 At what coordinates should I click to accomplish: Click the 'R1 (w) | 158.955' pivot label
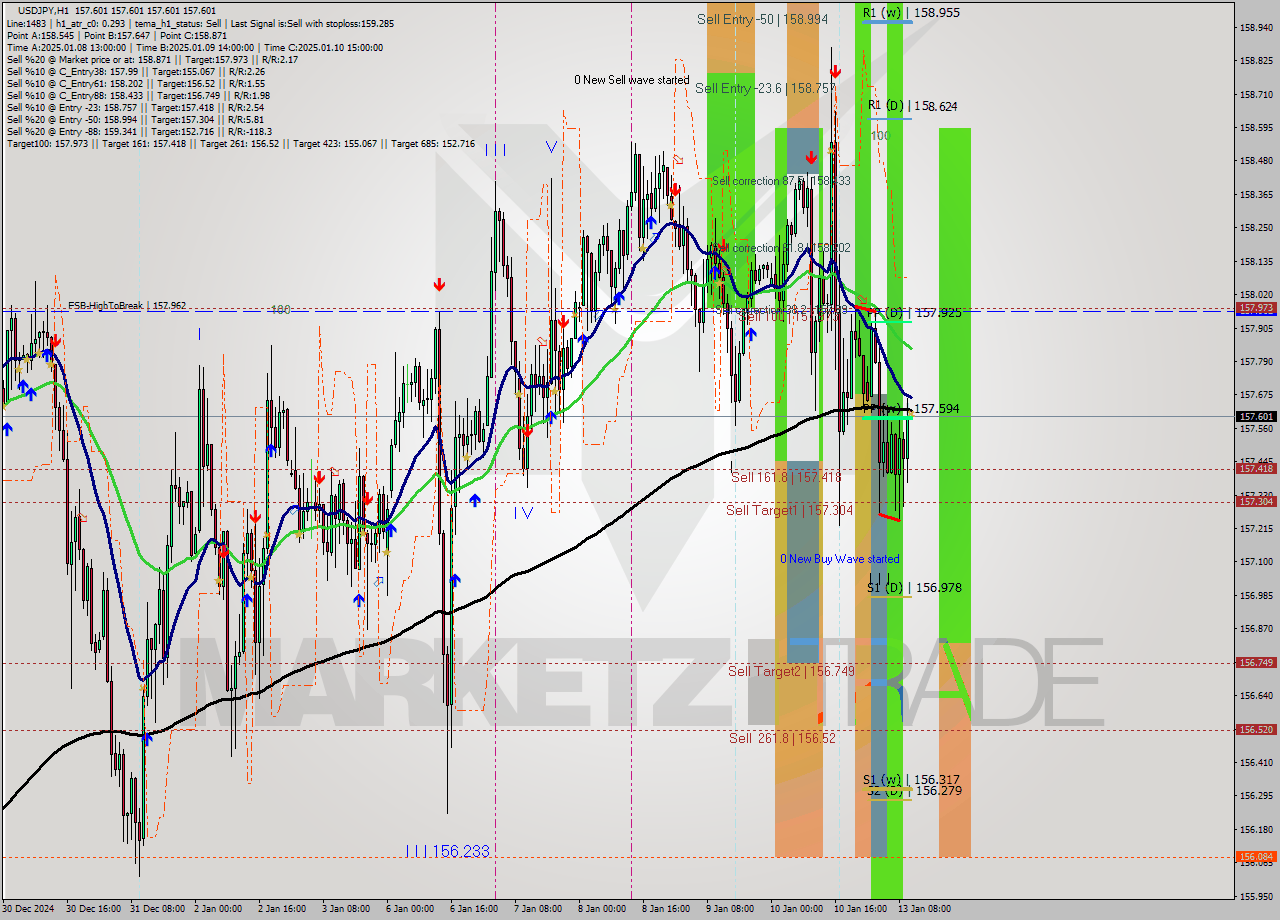[911, 13]
